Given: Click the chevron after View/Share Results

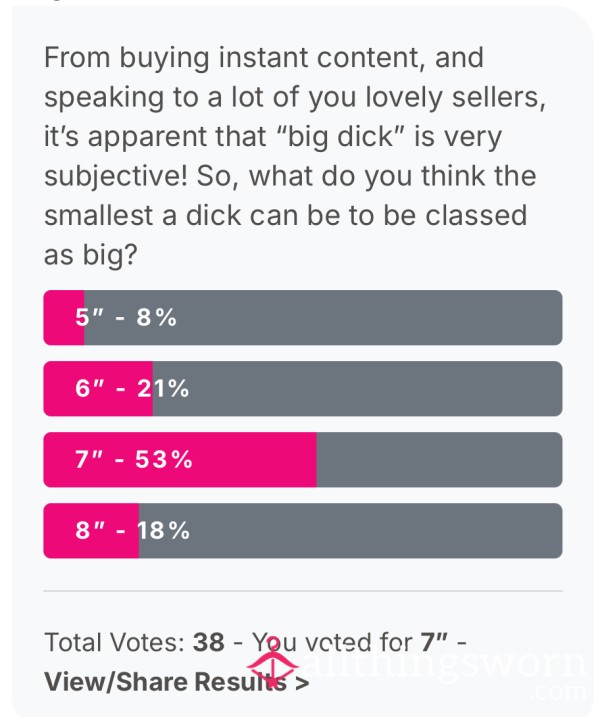Looking at the screenshot, I should click(302, 683).
